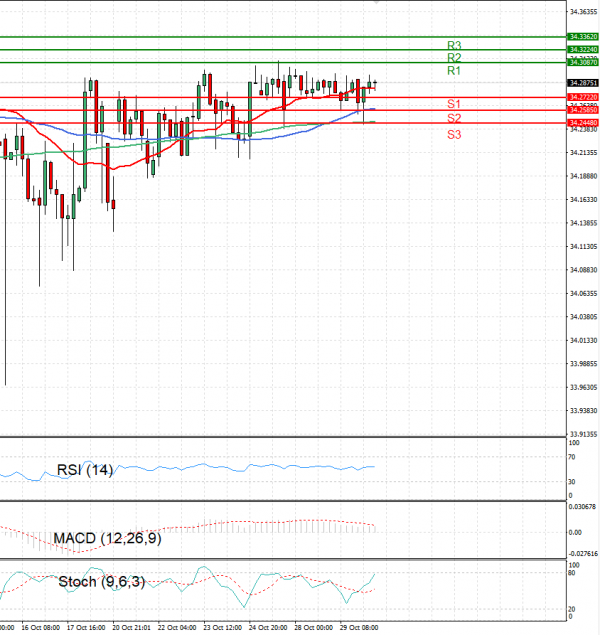The width and height of the screenshot is (600, 635).
Task: Click the 34.06355 price axis value
Action: 583,293
